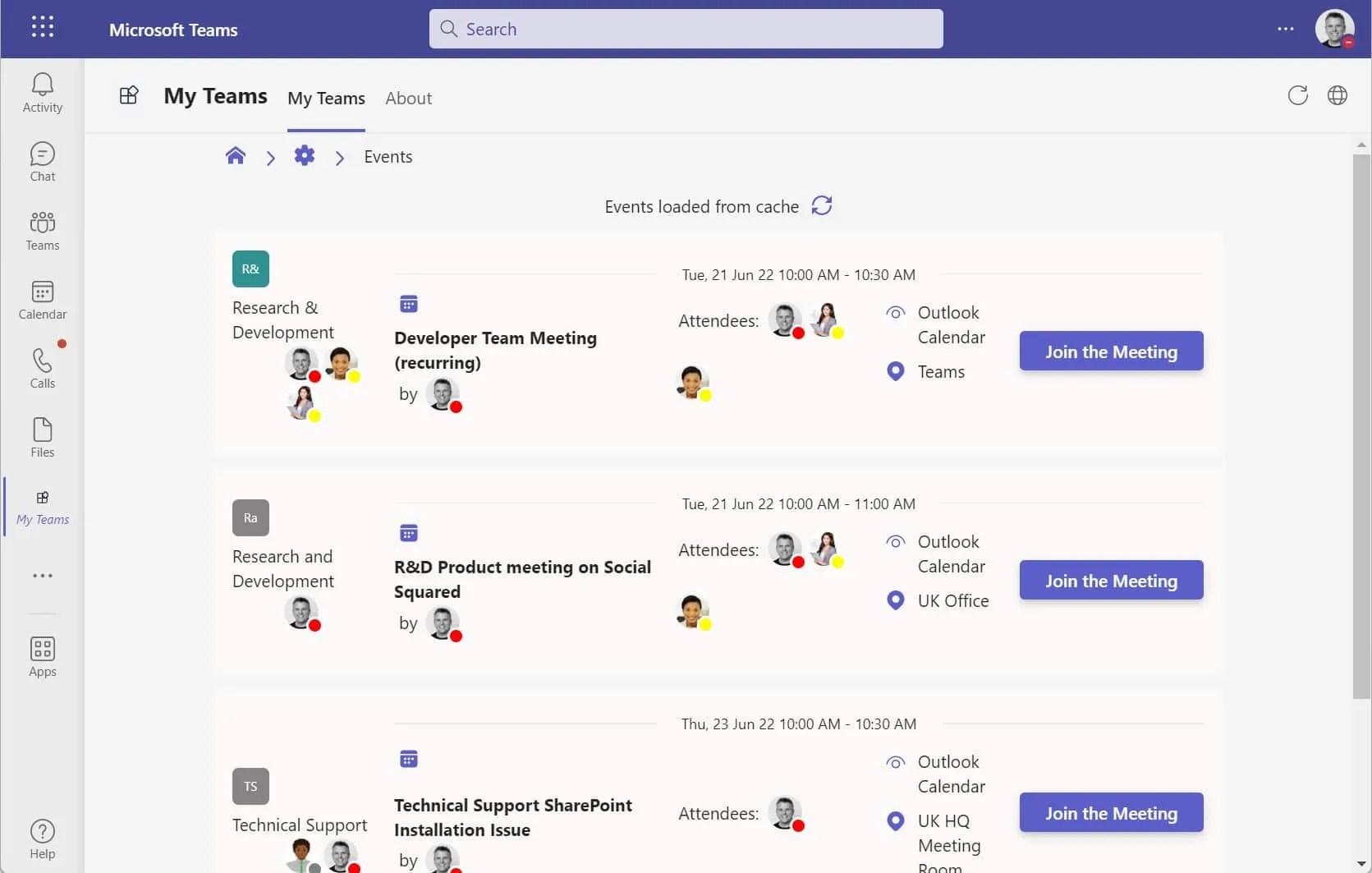Click the TS team avatar tile
The height and width of the screenshot is (873, 1372).
[250, 786]
